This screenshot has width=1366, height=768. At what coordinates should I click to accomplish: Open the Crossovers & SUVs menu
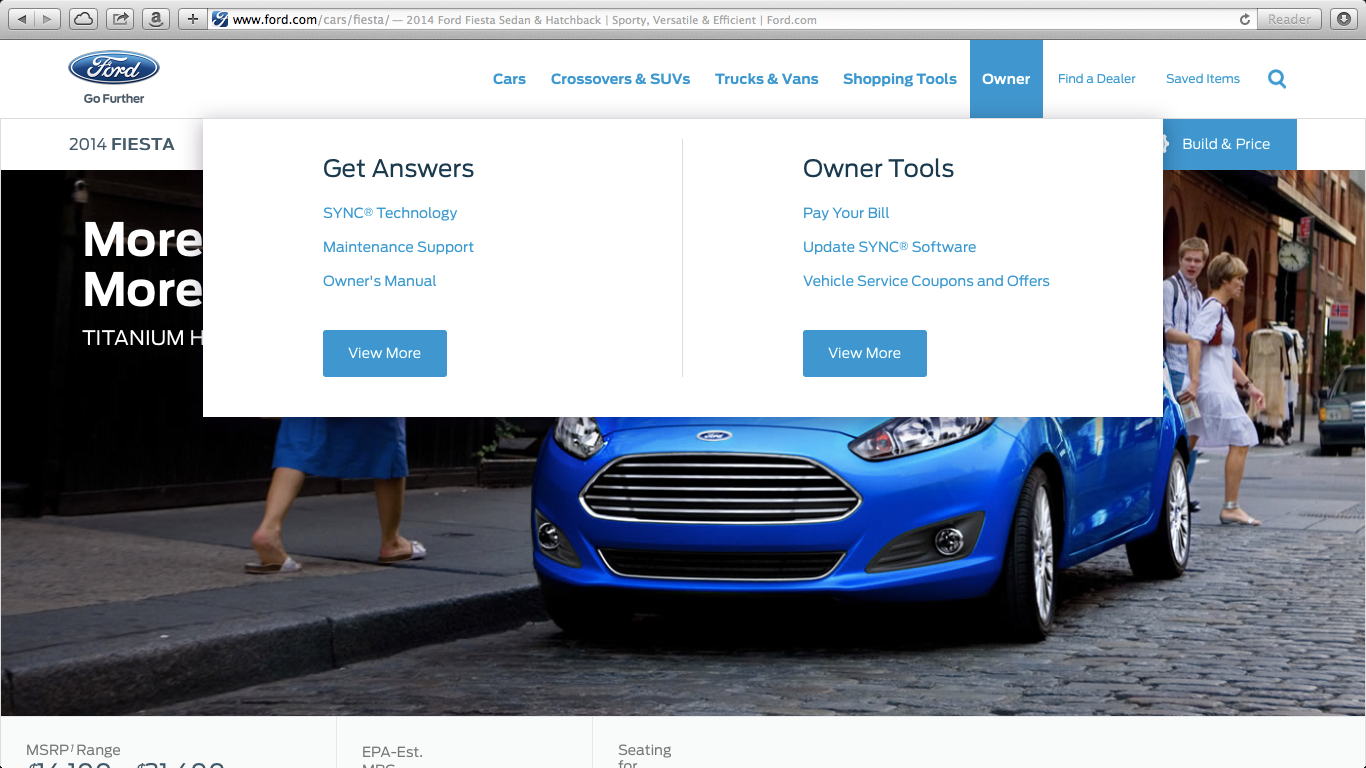(620, 79)
